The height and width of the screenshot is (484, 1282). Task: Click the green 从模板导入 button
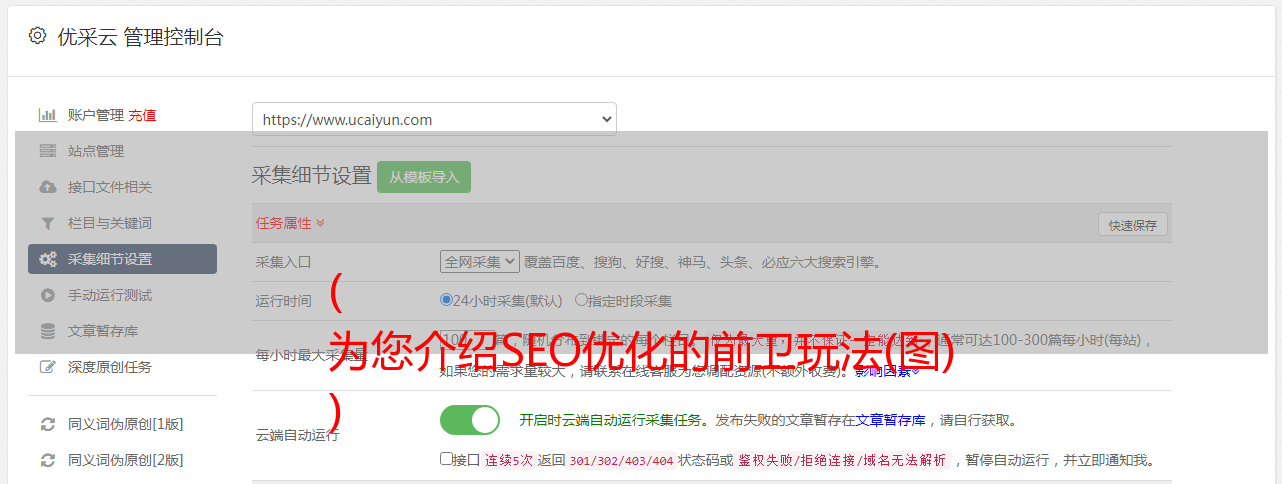coord(424,177)
